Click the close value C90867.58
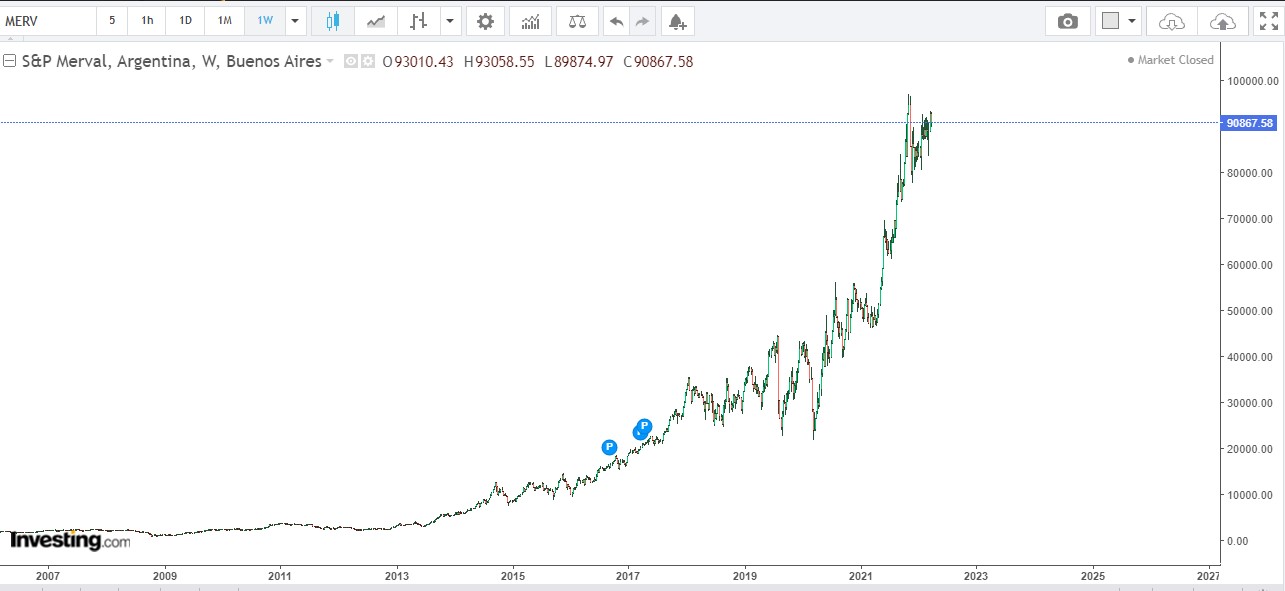Viewport: 1285px width, 591px height. click(658, 62)
